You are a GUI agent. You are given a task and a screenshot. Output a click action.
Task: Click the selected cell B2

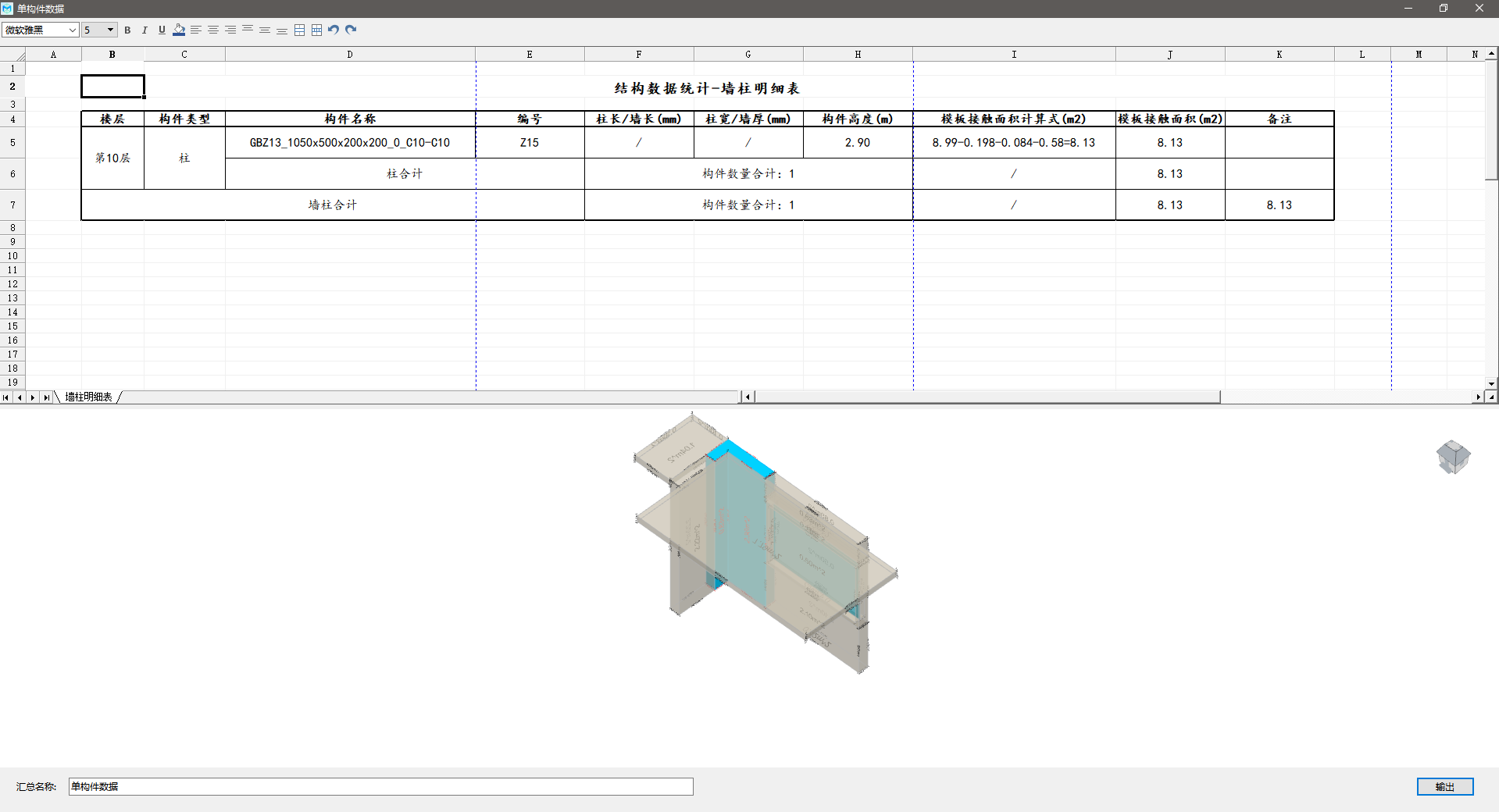click(x=112, y=86)
